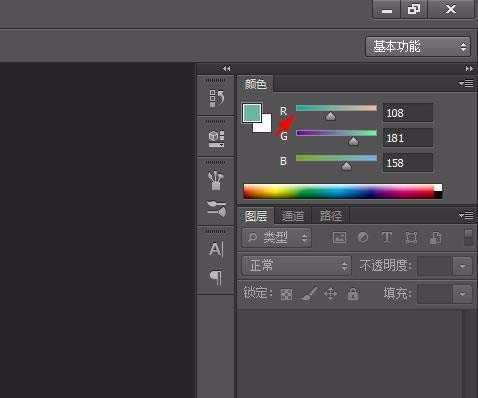Open the 类型 layer filter dropdown
478x398 pixels.
pos(277,238)
